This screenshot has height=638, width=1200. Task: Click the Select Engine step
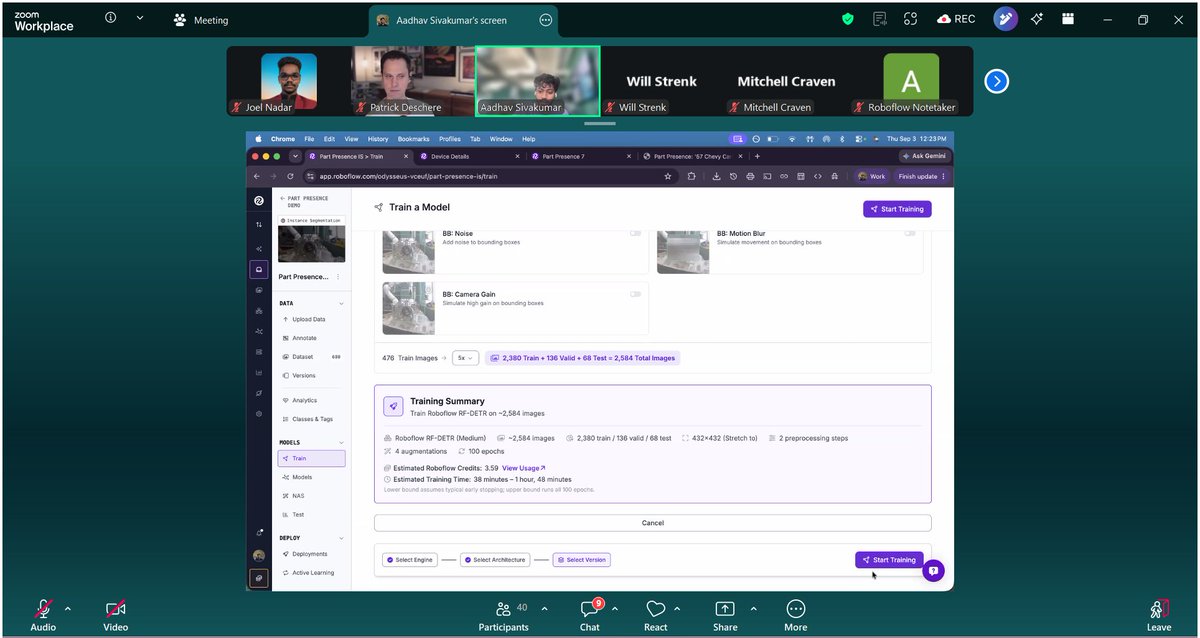click(410, 560)
